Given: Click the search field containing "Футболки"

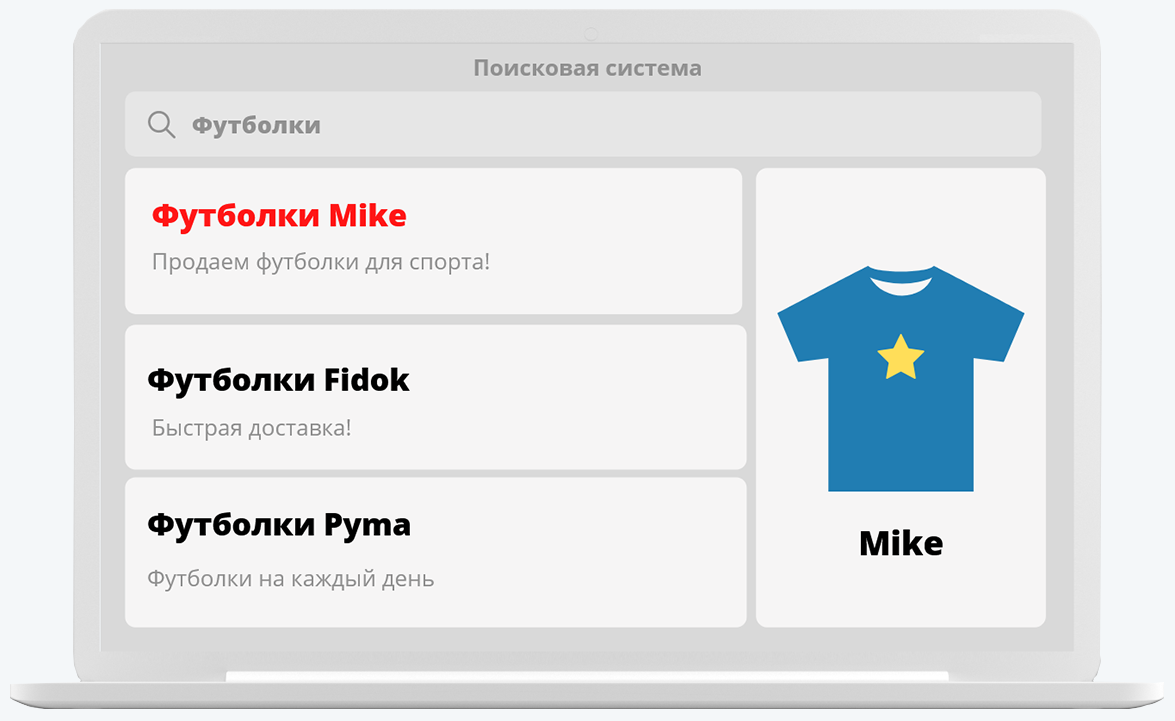Looking at the screenshot, I should pos(600,124).
